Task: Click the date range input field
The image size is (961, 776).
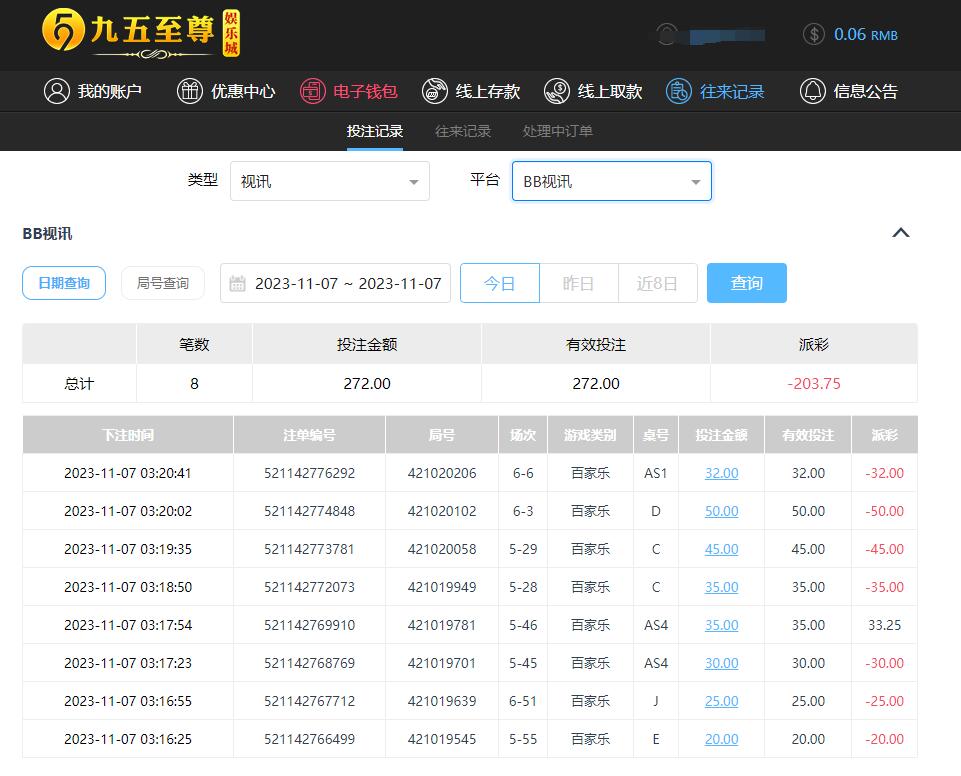Action: pyautogui.click(x=335, y=283)
